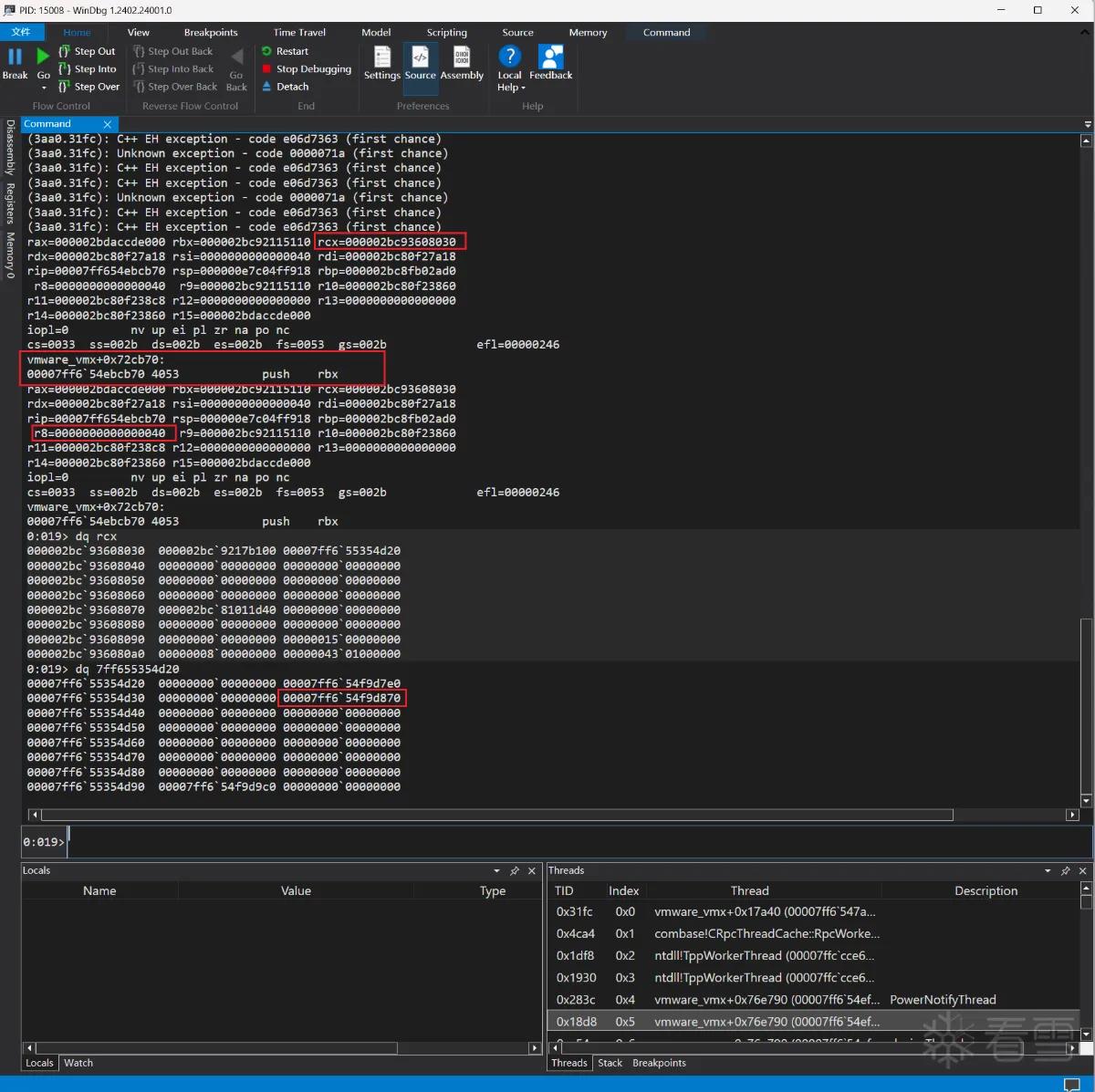
Task: Focus the debugger command input field
Action: 579,842
